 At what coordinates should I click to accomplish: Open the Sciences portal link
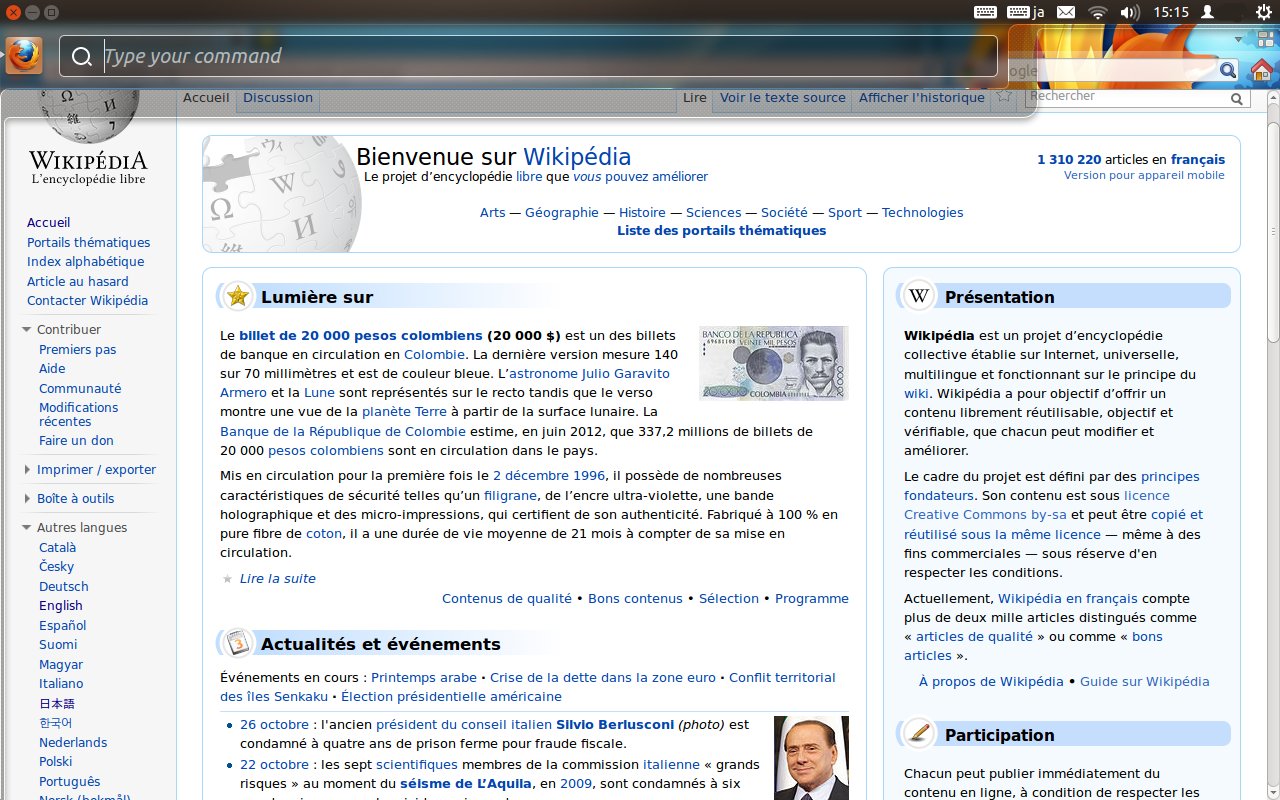[x=713, y=212]
